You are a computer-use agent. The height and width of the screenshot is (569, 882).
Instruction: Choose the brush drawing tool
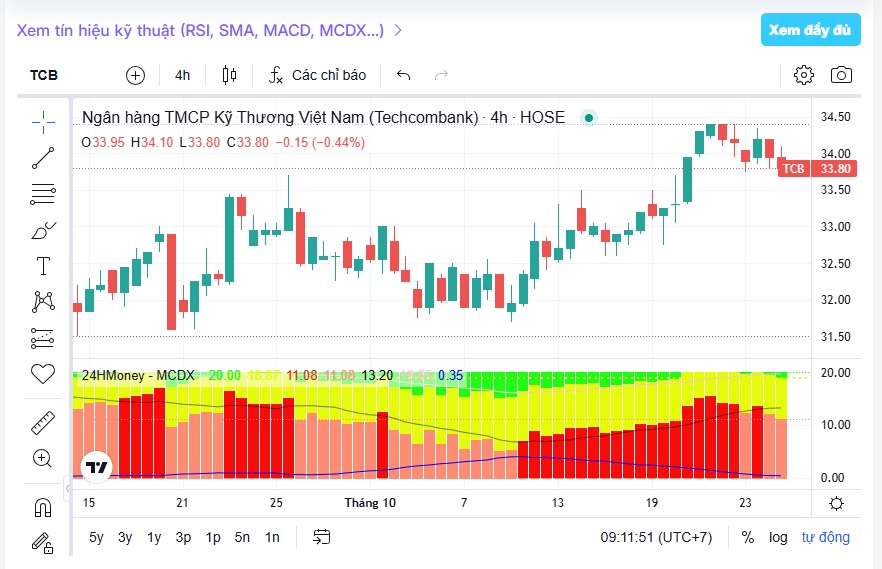[x=43, y=230]
